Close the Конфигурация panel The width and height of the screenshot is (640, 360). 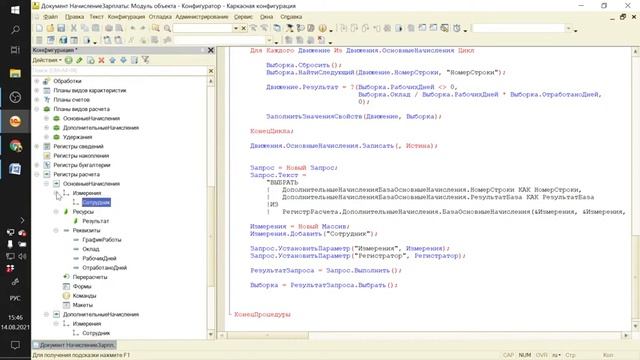pos(211,50)
